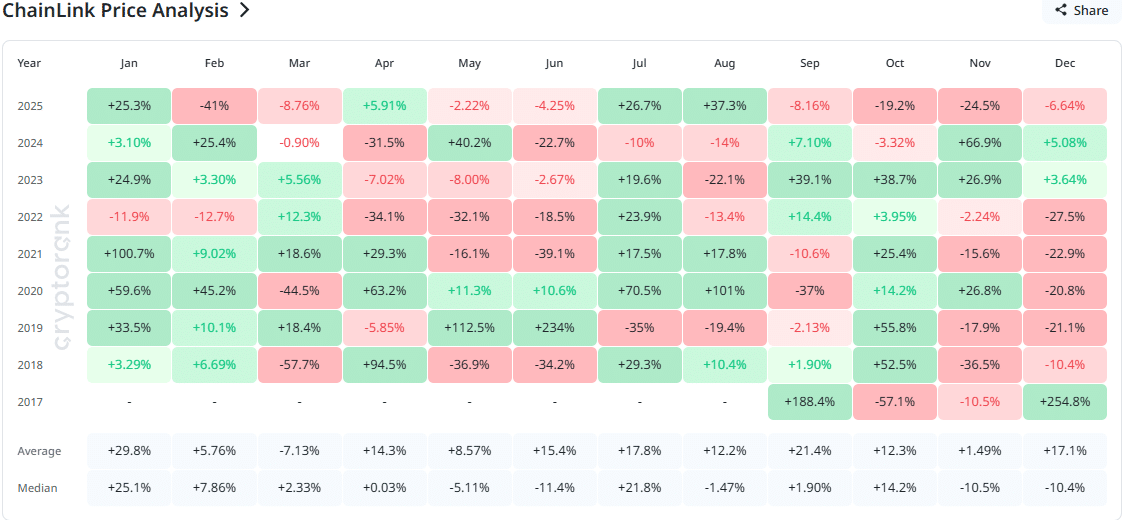Screen dimensions: 1124x520
Task: Select the Jan column header
Action: [x=129, y=63]
